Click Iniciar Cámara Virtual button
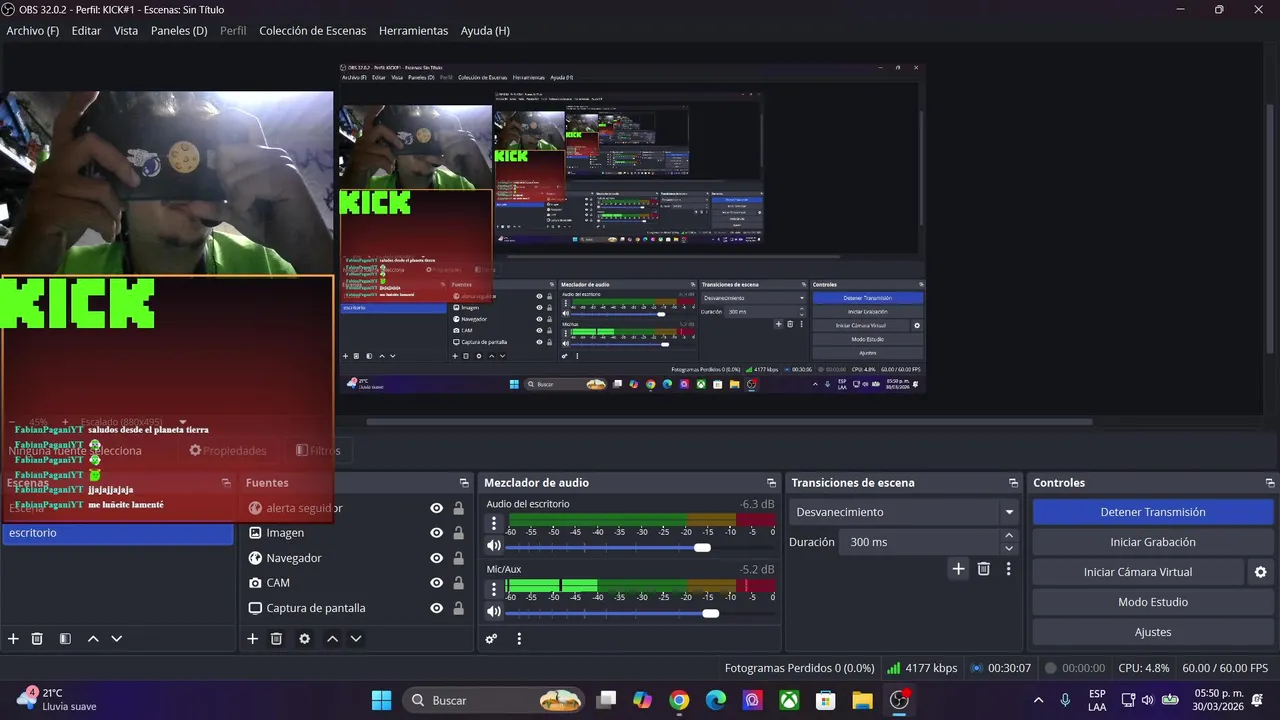 tap(1138, 572)
